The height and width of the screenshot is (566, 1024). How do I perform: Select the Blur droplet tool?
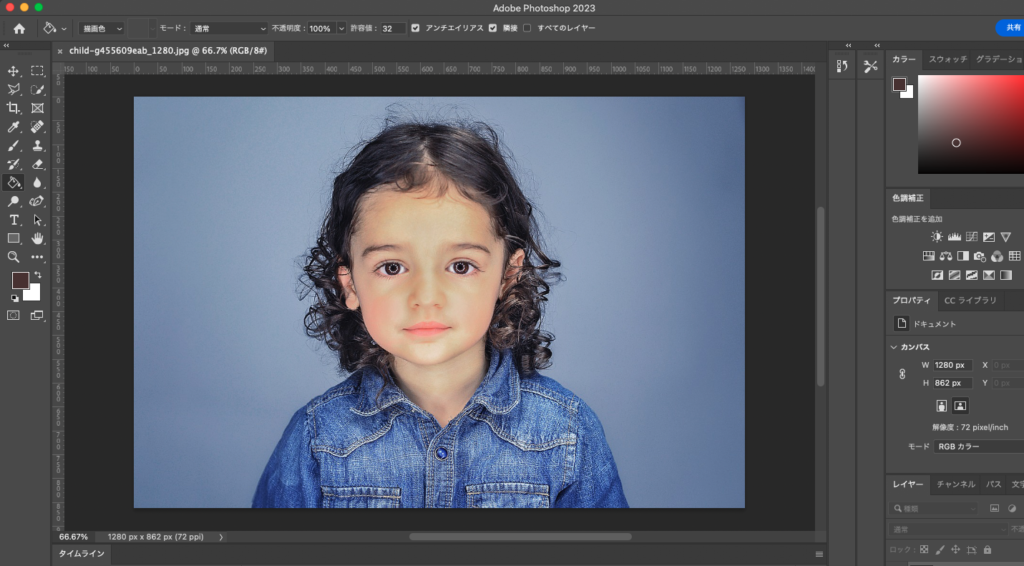(37, 183)
